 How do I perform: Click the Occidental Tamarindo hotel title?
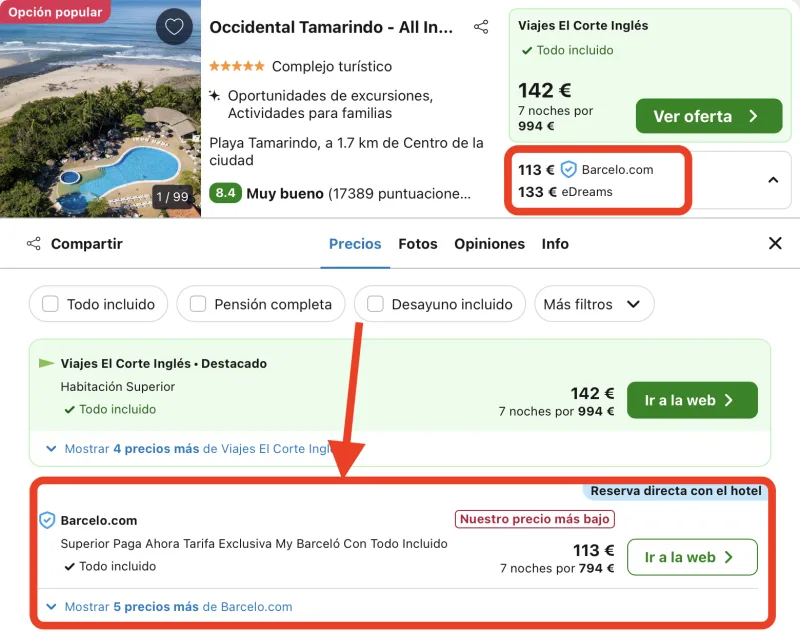point(331,27)
